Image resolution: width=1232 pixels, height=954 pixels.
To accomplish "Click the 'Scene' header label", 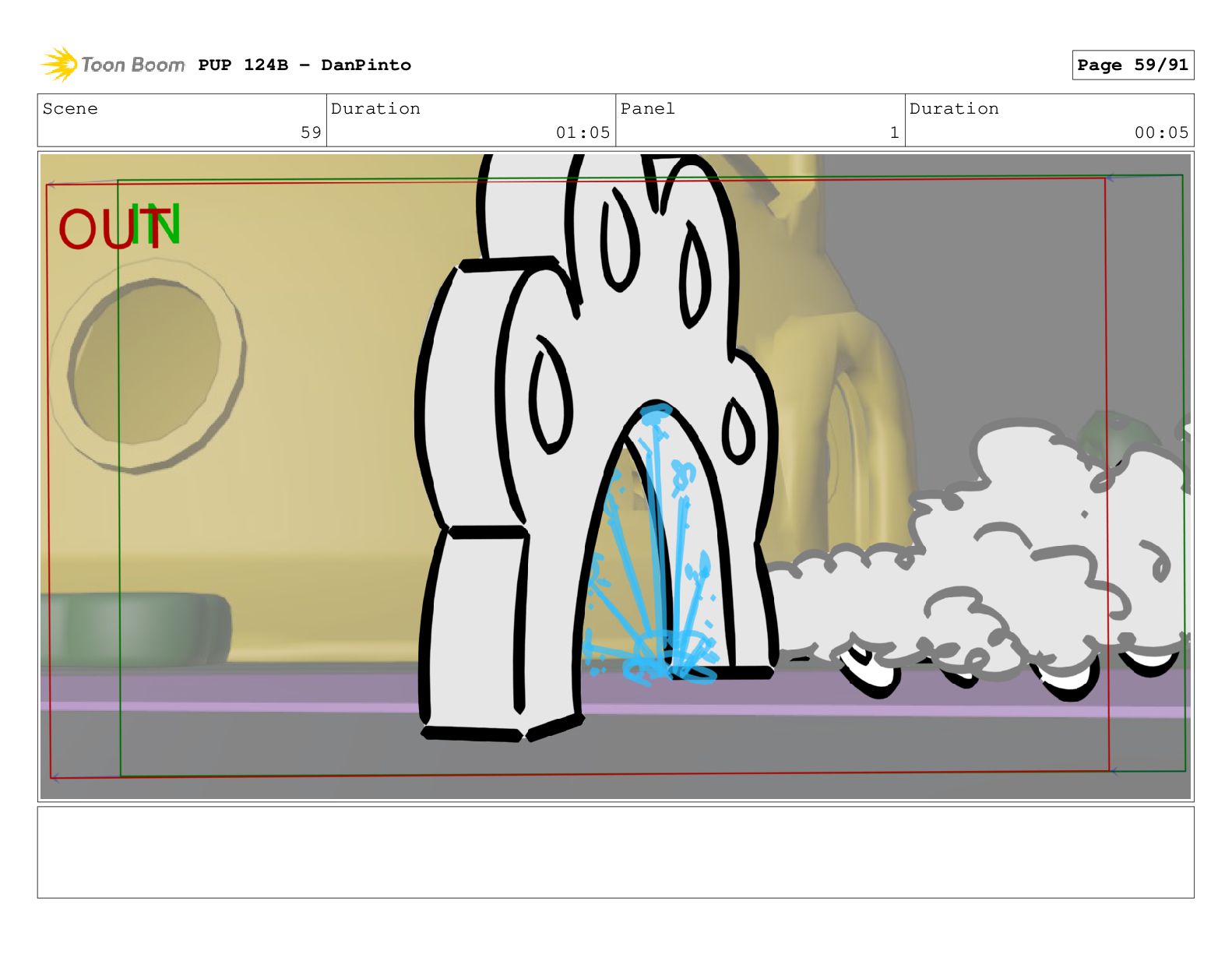I will (x=70, y=109).
